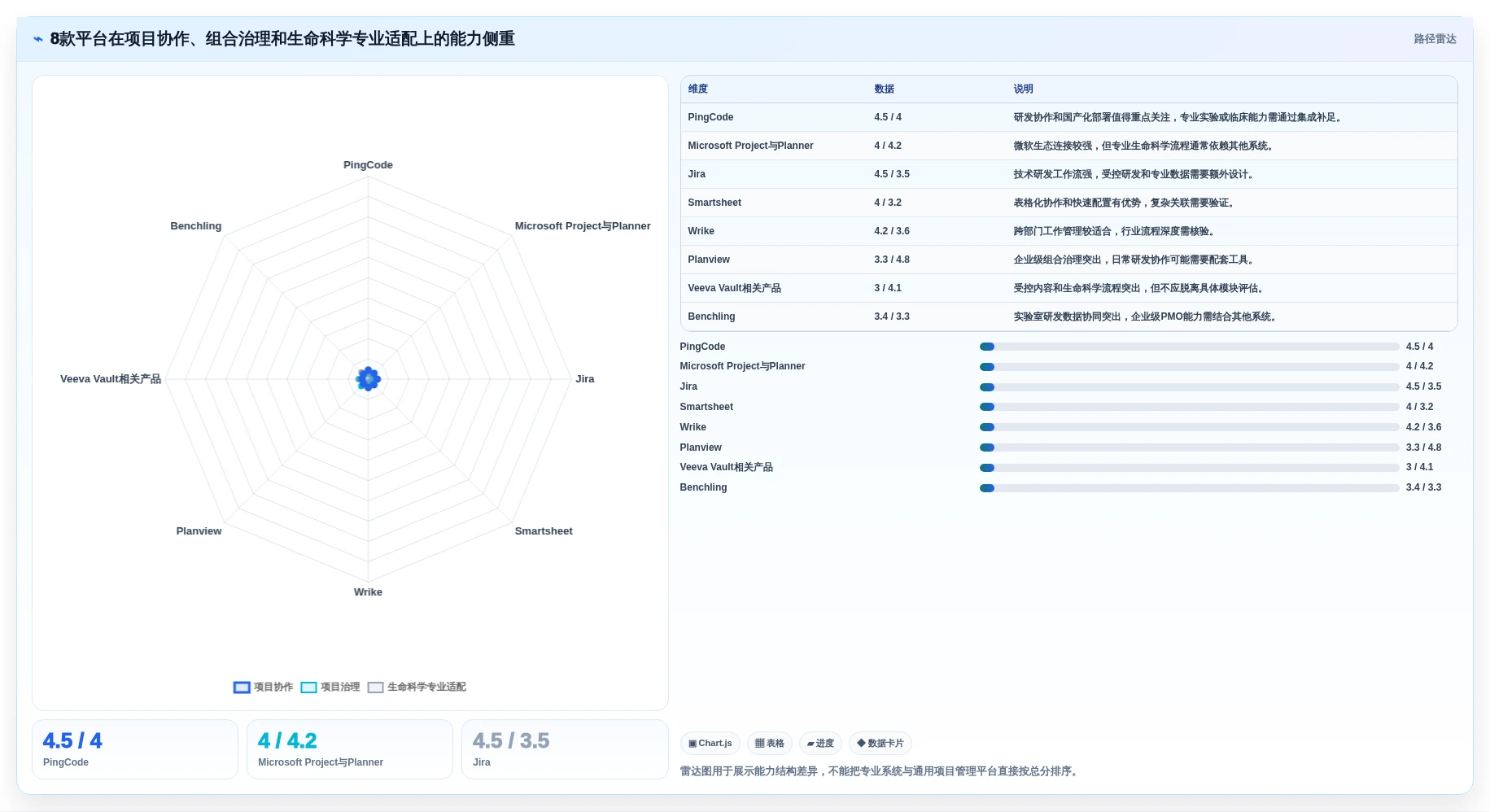
Task: Click Veeva Vault相关产品 radar axis label
Action: [111, 379]
